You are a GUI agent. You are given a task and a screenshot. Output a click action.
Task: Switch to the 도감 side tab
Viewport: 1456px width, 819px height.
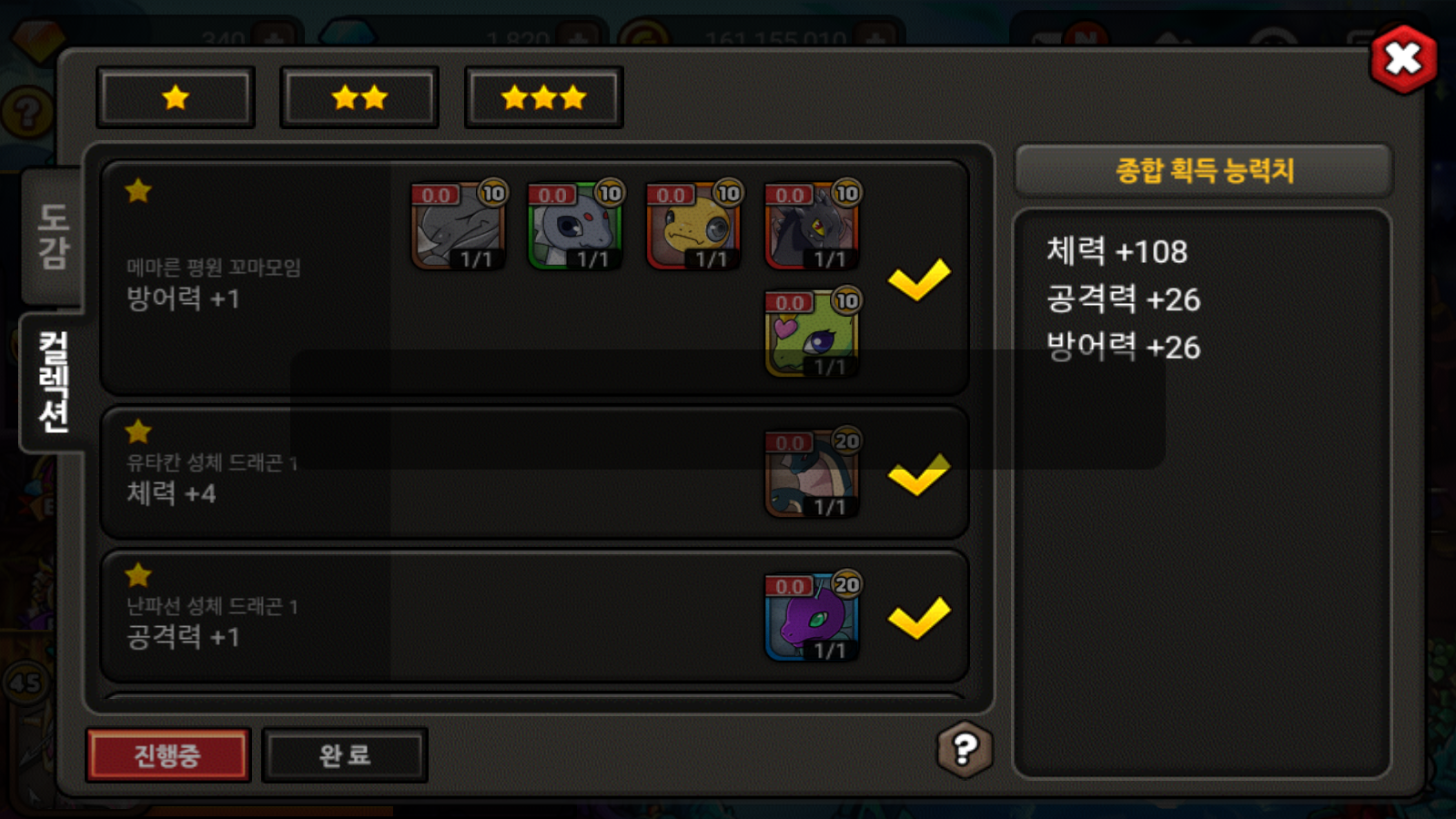[53, 237]
